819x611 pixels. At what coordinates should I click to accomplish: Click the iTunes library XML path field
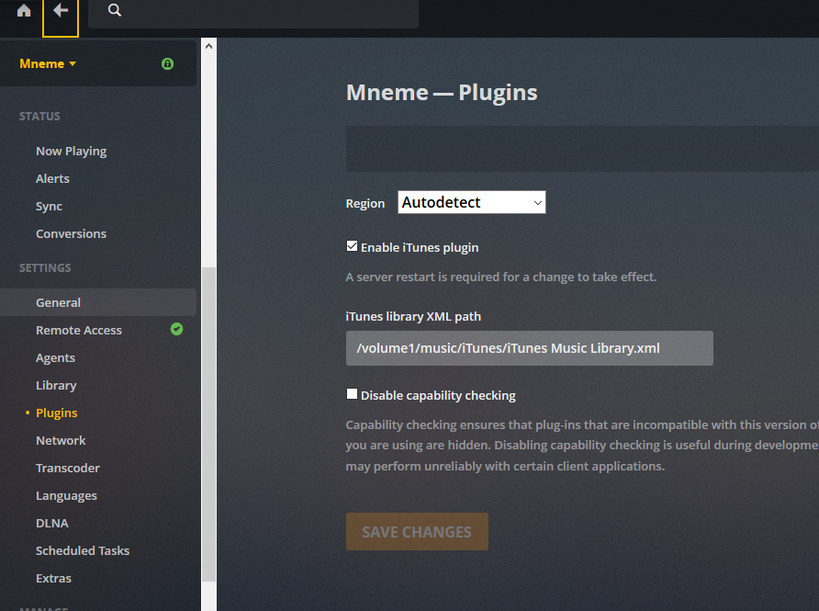(529, 348)
